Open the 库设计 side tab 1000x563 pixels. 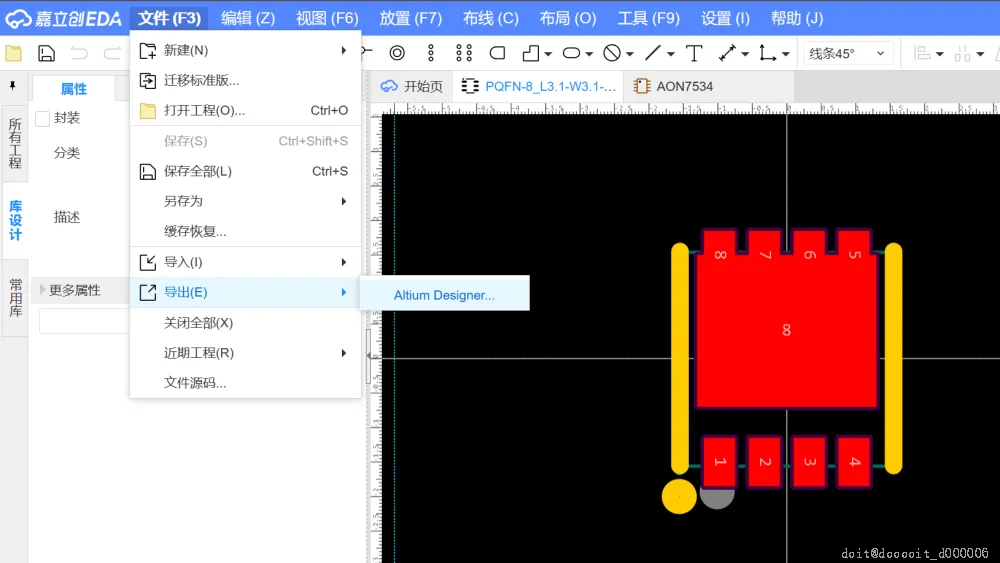tap(15, 220)
